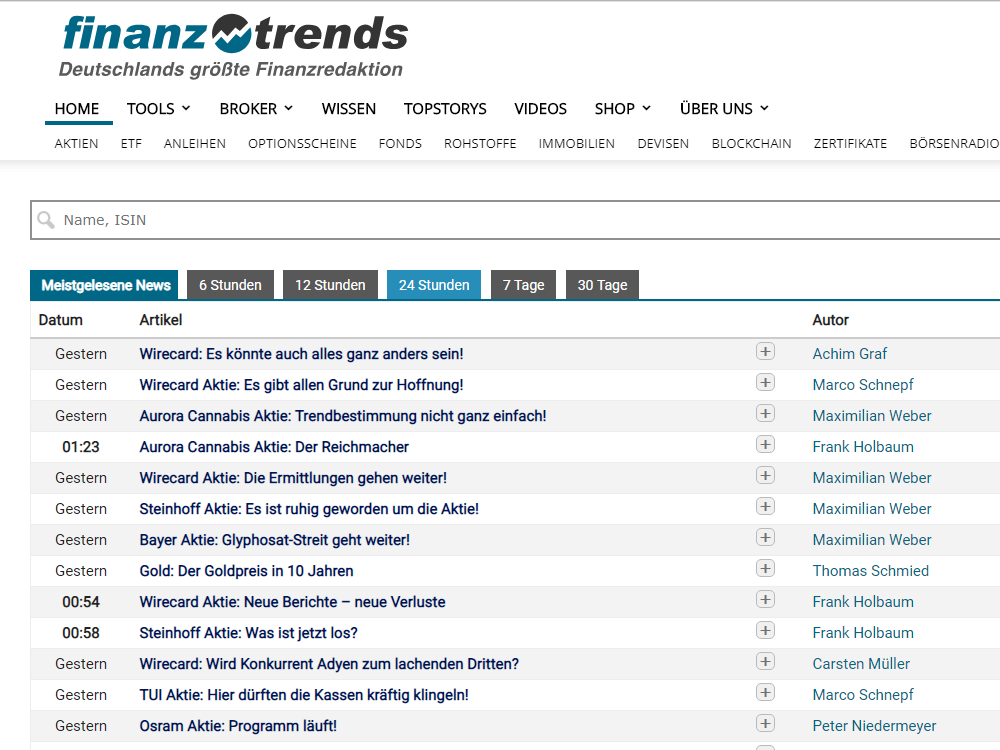The height and width of the screenshot is (750, 1000).
Task: Expand plus icon for 'TUI Aktie: Hier dürften die Kassen' row
Action: coord(765,693)
